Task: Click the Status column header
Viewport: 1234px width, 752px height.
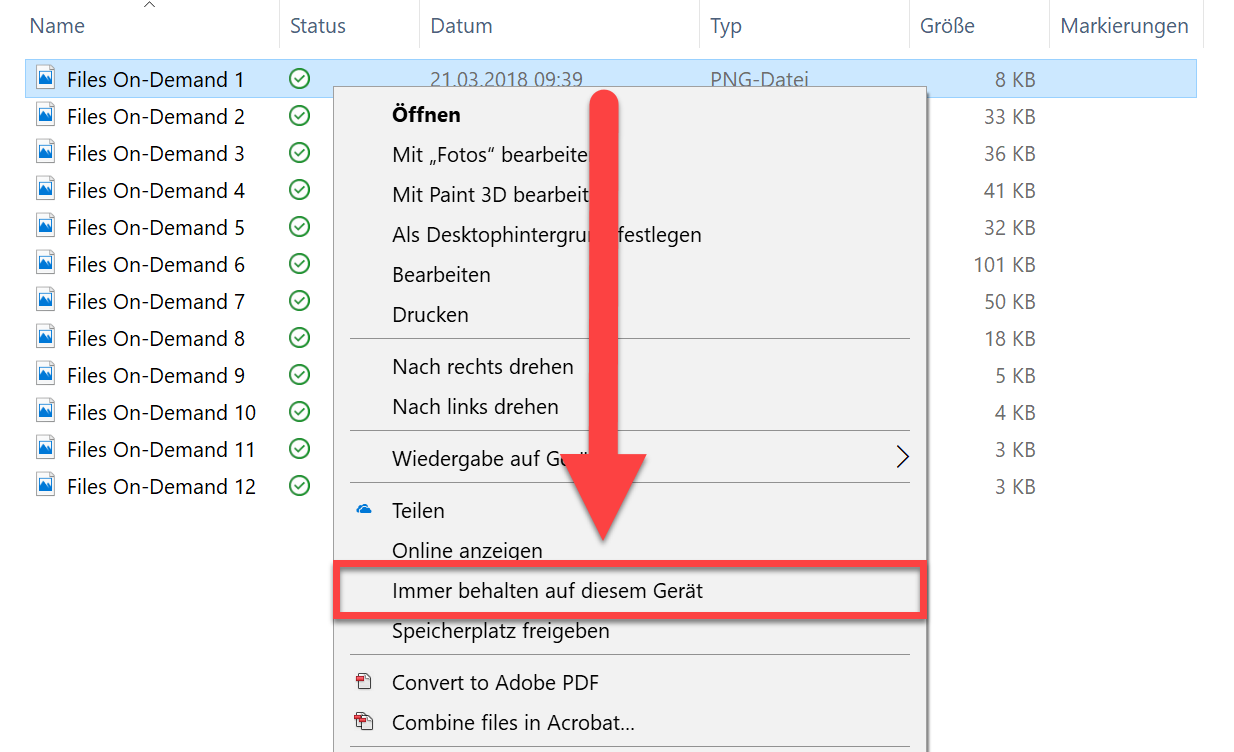Action: click(x=317, y=25)
